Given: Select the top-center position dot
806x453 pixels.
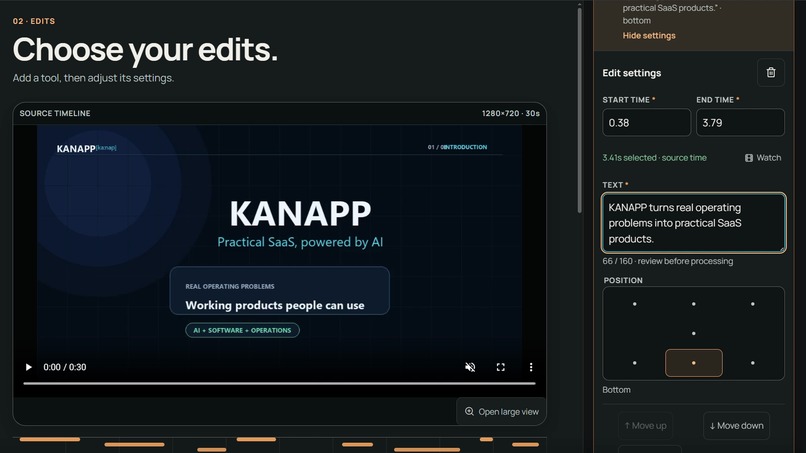Looking at the screenshot, I should click(x=693, y=304).
